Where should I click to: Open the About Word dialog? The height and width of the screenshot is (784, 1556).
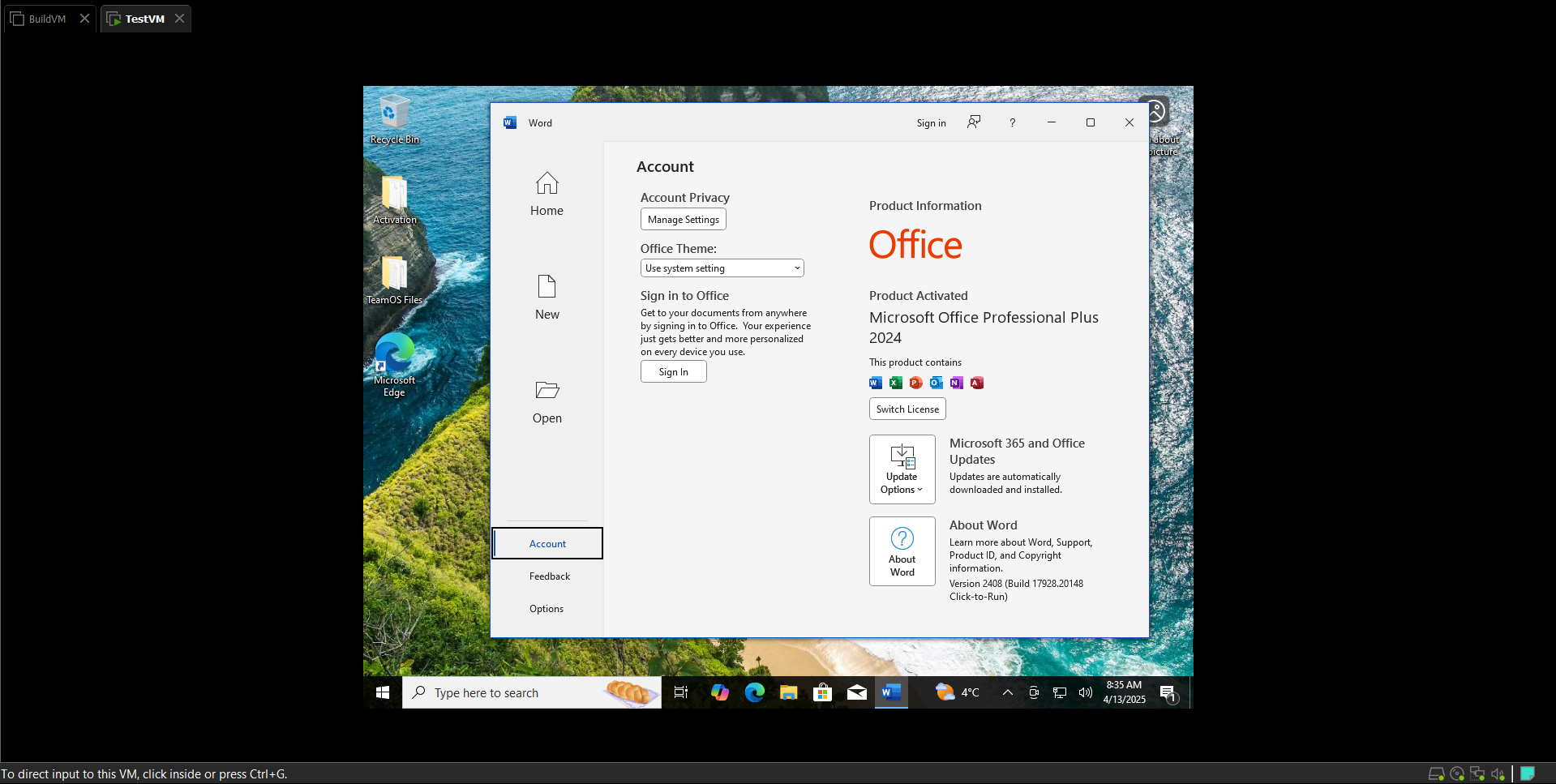click(902, 551)
